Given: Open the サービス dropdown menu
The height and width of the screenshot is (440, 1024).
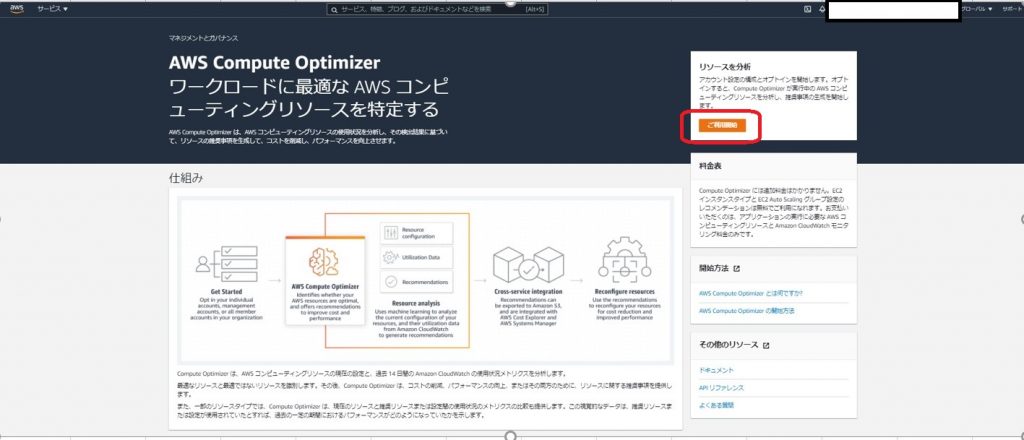Looking at the screenshot, I should pos(53,9).
